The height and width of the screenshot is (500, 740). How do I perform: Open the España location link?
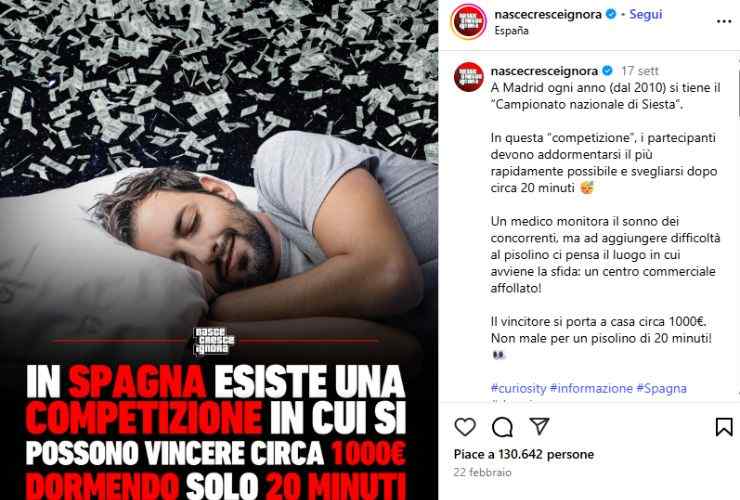tap(511, 31)
